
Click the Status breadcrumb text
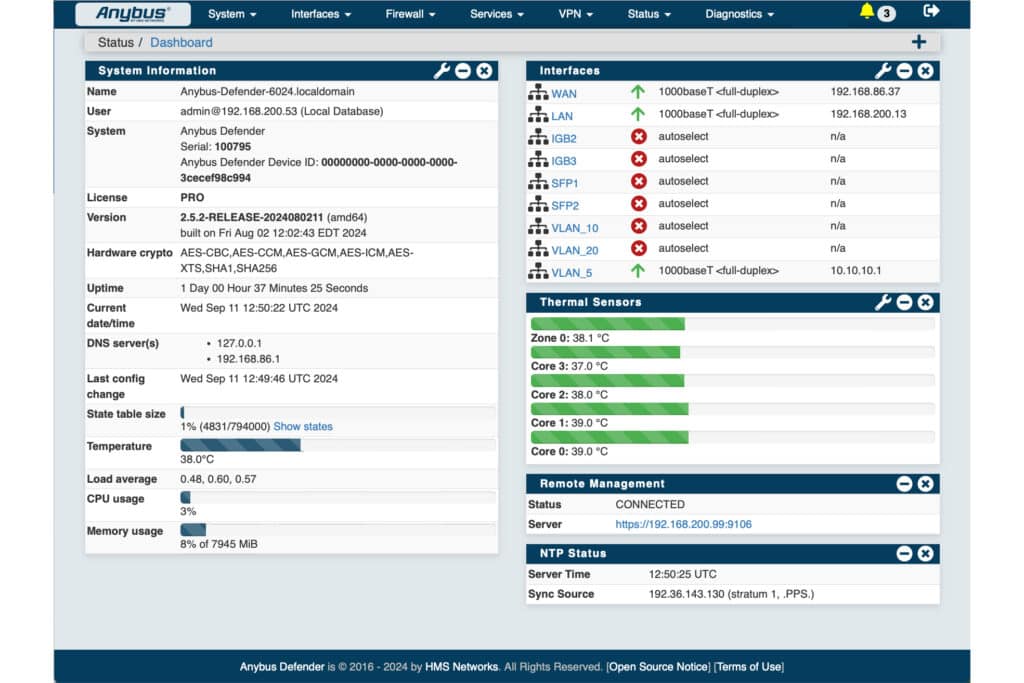(x=116, y=42)
